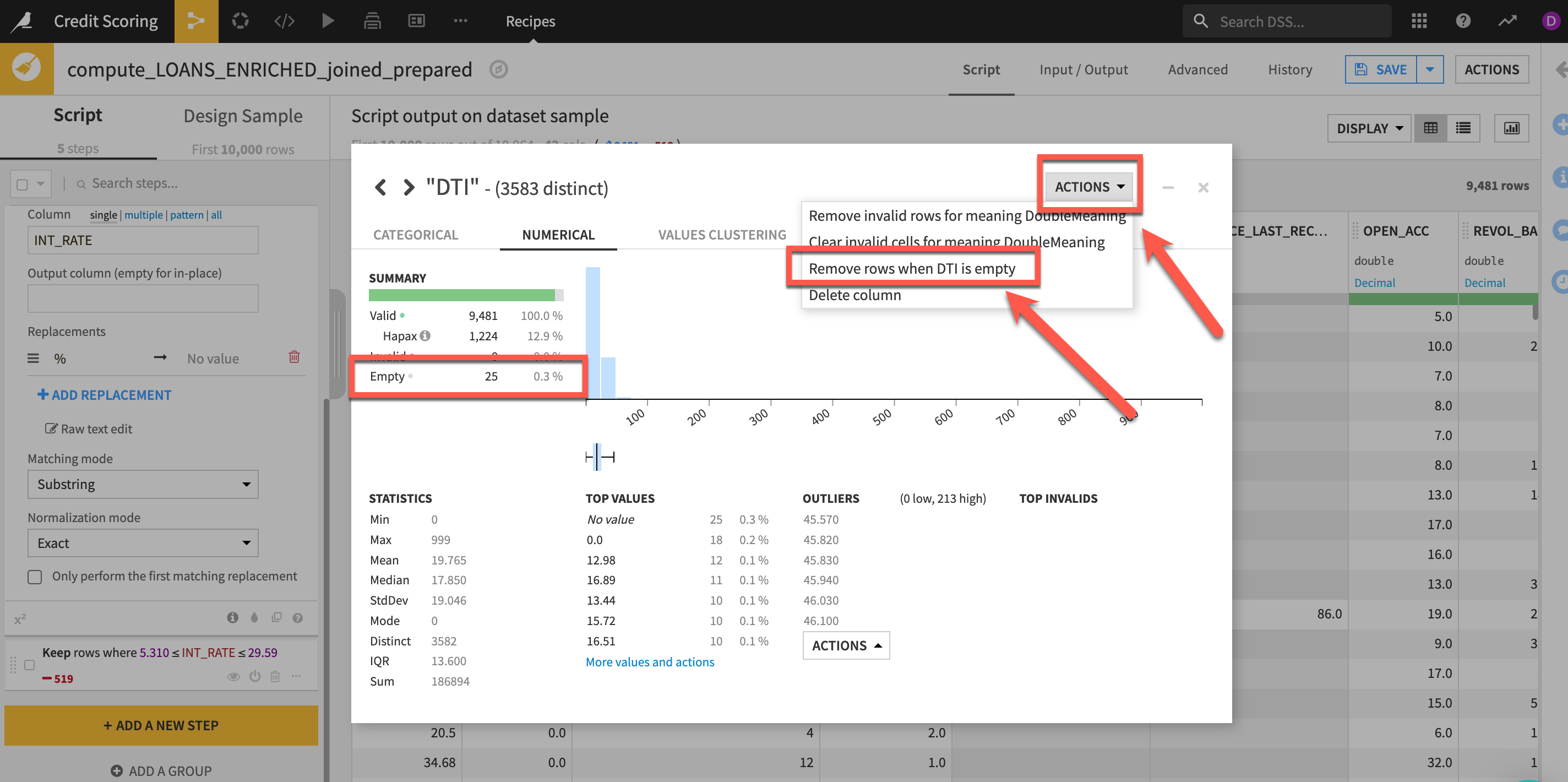Tick the Keep rows step checkbox
Viewport: 1568px width, 782px height.
point(29,665)
